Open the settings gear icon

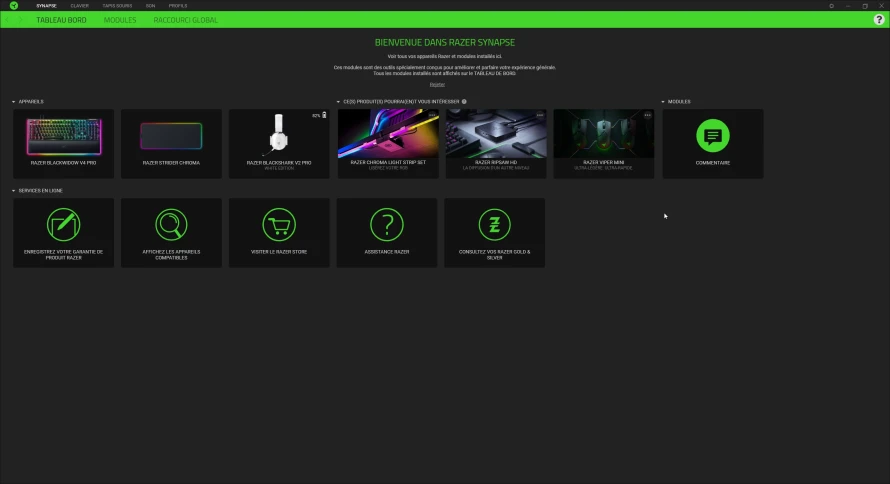[832, 6]
